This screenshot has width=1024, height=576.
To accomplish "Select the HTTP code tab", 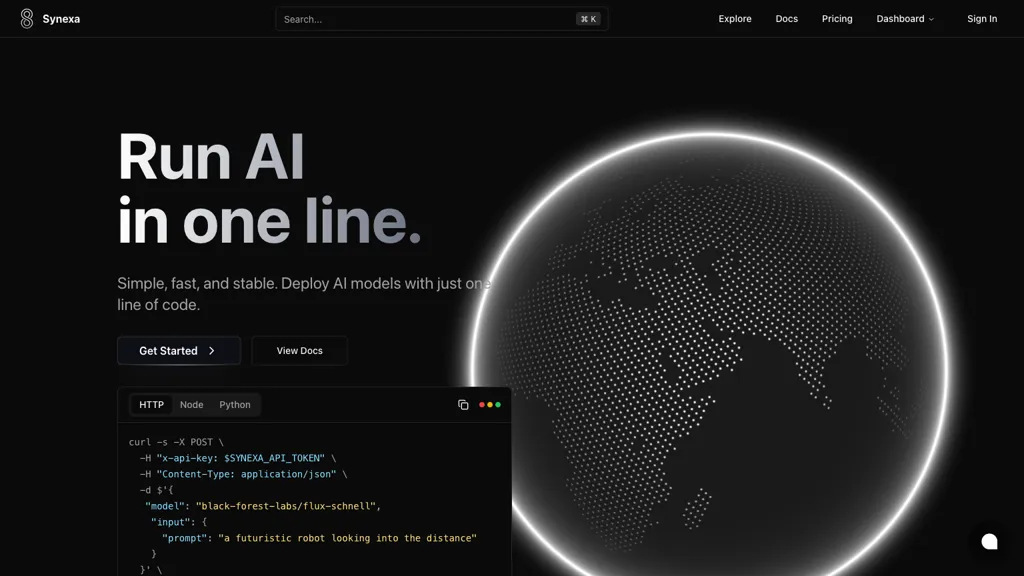I will tap(152, 405).
